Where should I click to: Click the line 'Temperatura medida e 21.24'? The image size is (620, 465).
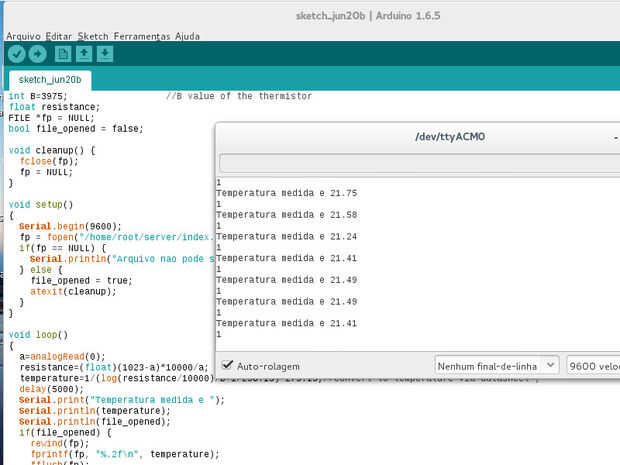pos(286,236)
